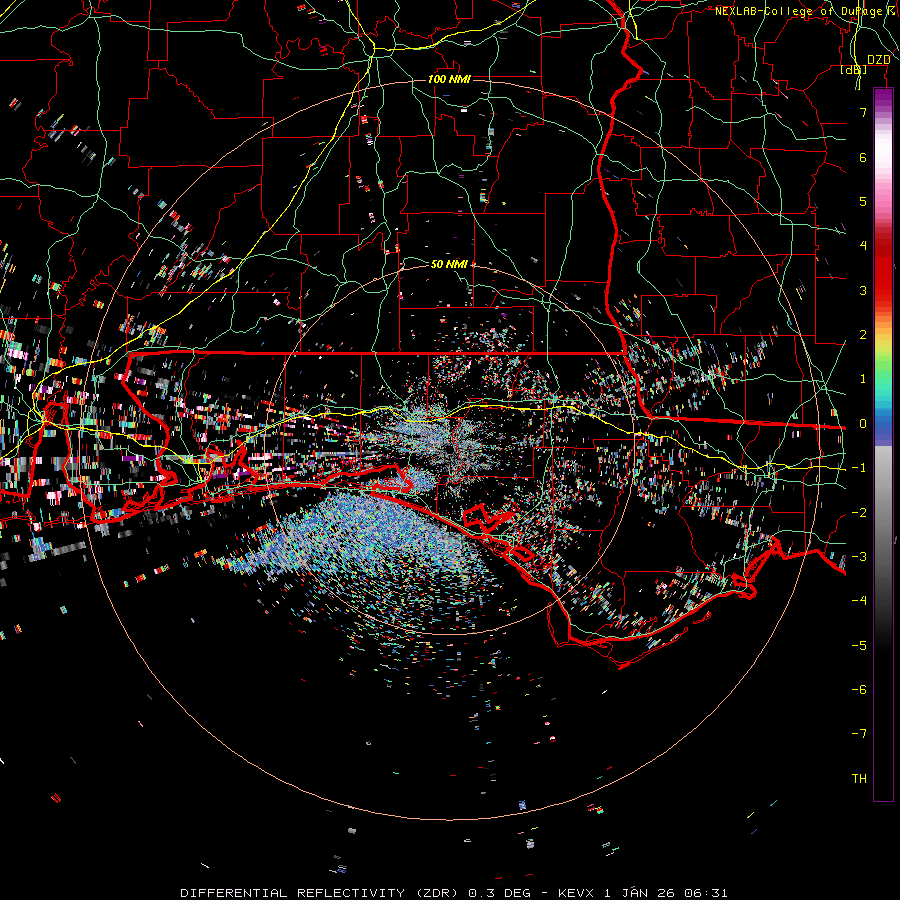
Task: Click the 6 dB scale label
Action: [863, 157]
